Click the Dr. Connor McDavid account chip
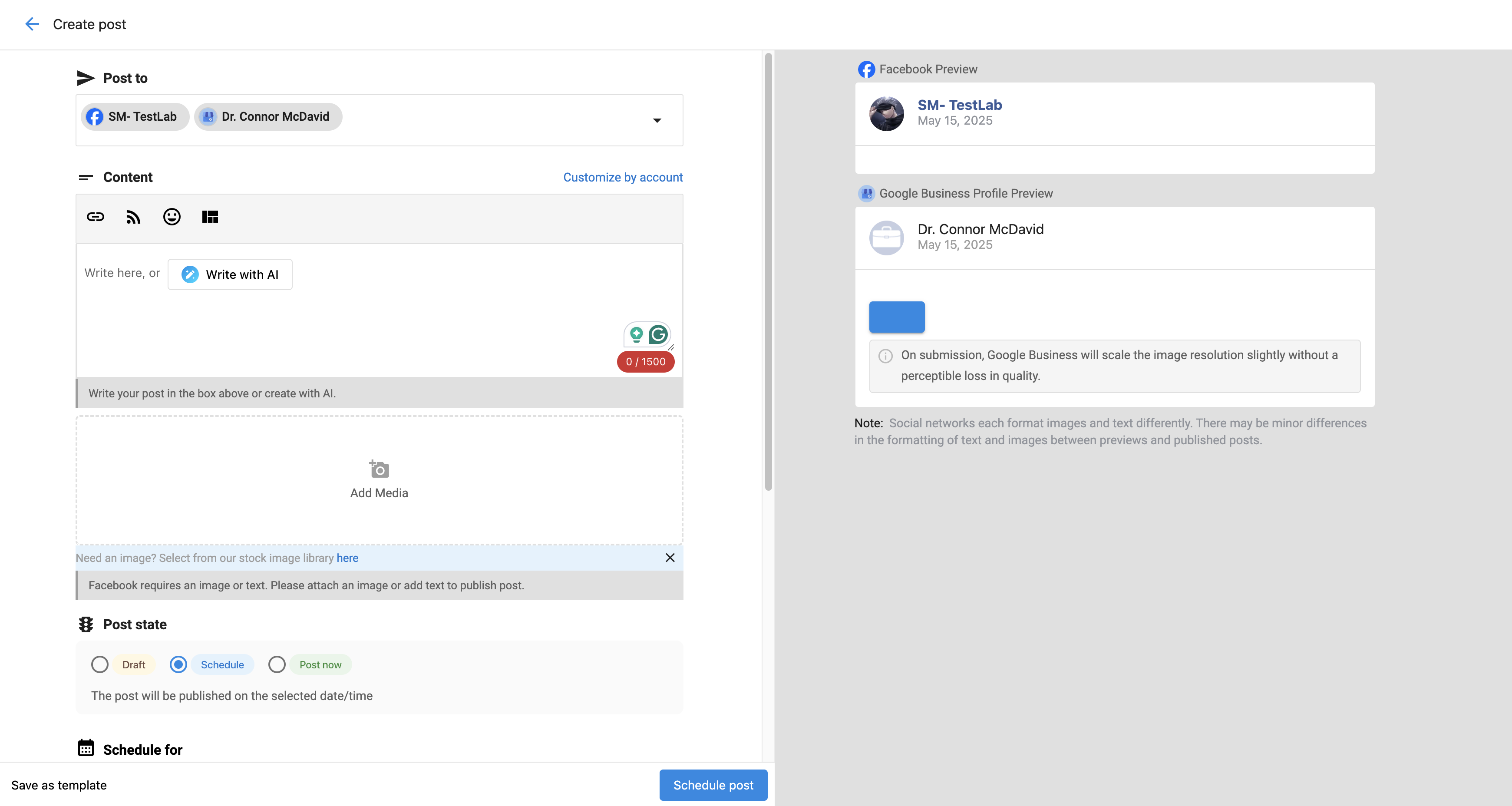 click(267, 117)
